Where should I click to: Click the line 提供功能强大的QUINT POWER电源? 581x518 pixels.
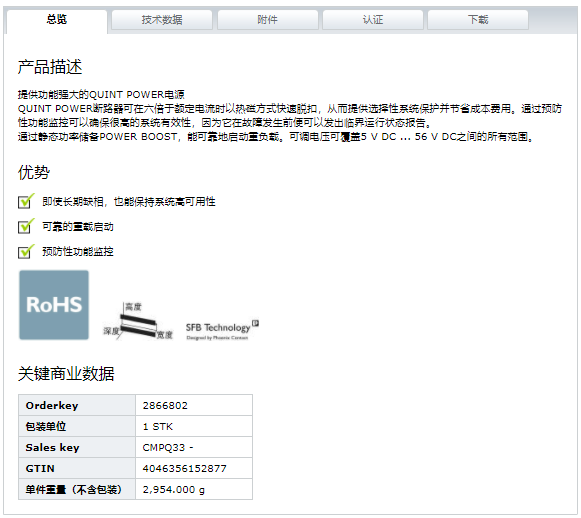tap(101, 95)
